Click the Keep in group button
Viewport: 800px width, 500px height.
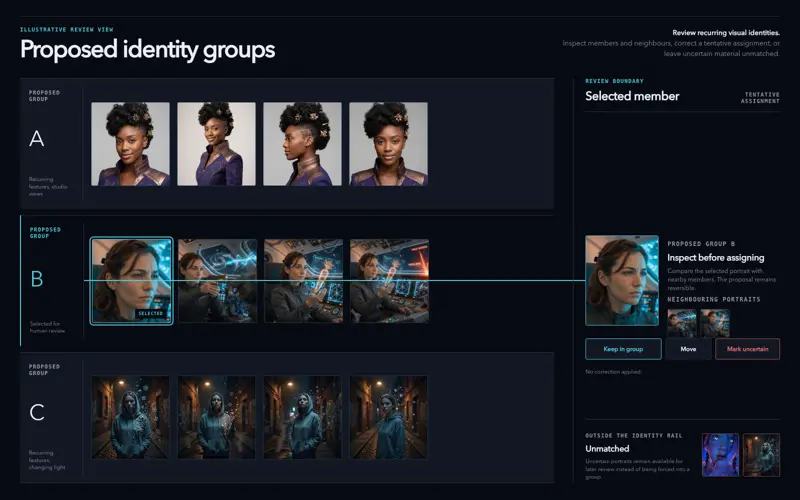[623, 349]
